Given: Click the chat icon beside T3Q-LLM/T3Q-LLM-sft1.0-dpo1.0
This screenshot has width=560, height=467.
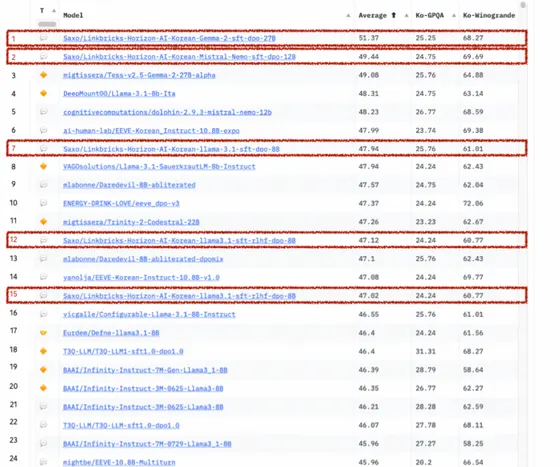Looking at the screenshot, I should tap(44, 425).
